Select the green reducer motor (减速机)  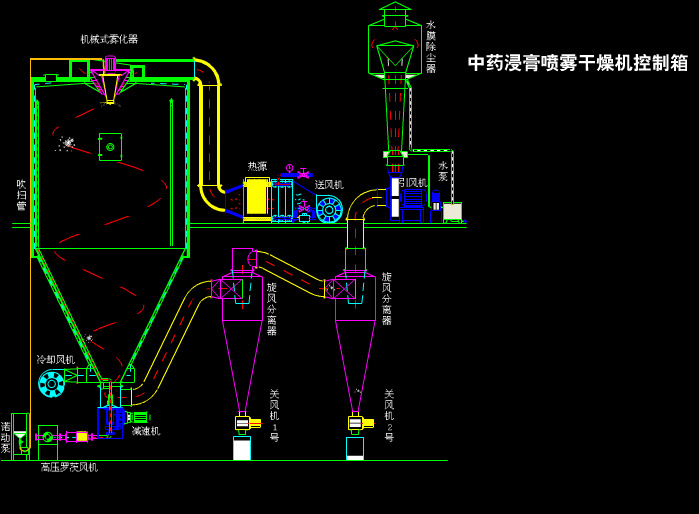tap(139, 417)
